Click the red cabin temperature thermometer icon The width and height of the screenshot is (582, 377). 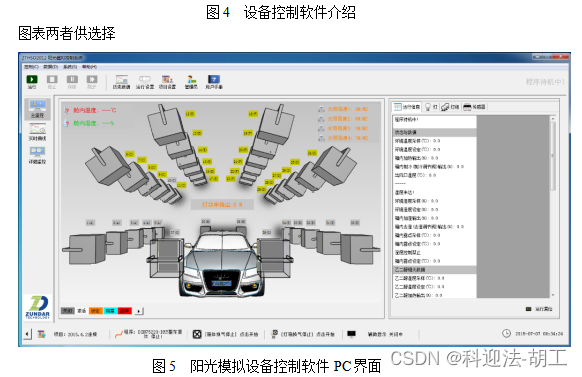coord(67,110)
